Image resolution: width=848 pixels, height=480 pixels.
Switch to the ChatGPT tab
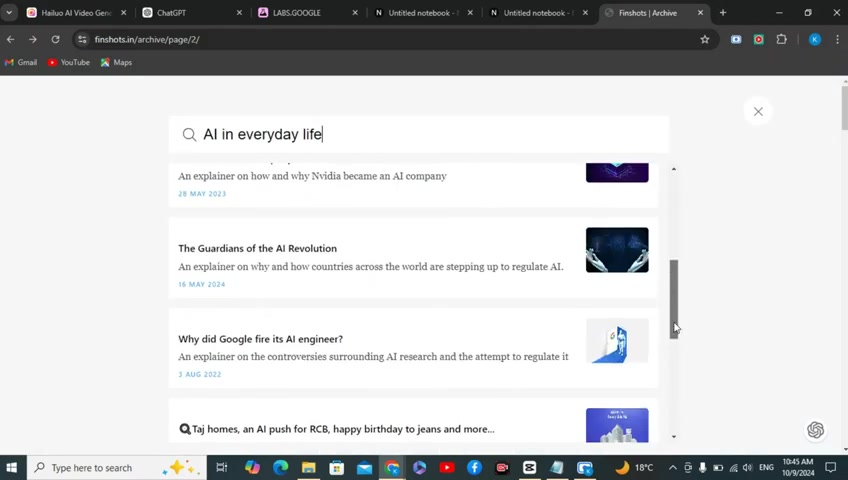[193, 12]
